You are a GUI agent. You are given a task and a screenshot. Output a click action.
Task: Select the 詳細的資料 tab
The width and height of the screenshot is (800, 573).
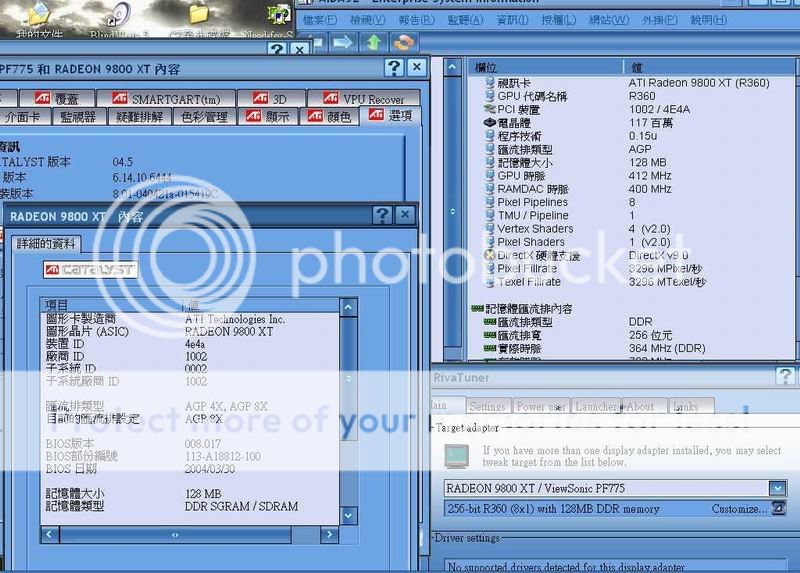(46, 243)
